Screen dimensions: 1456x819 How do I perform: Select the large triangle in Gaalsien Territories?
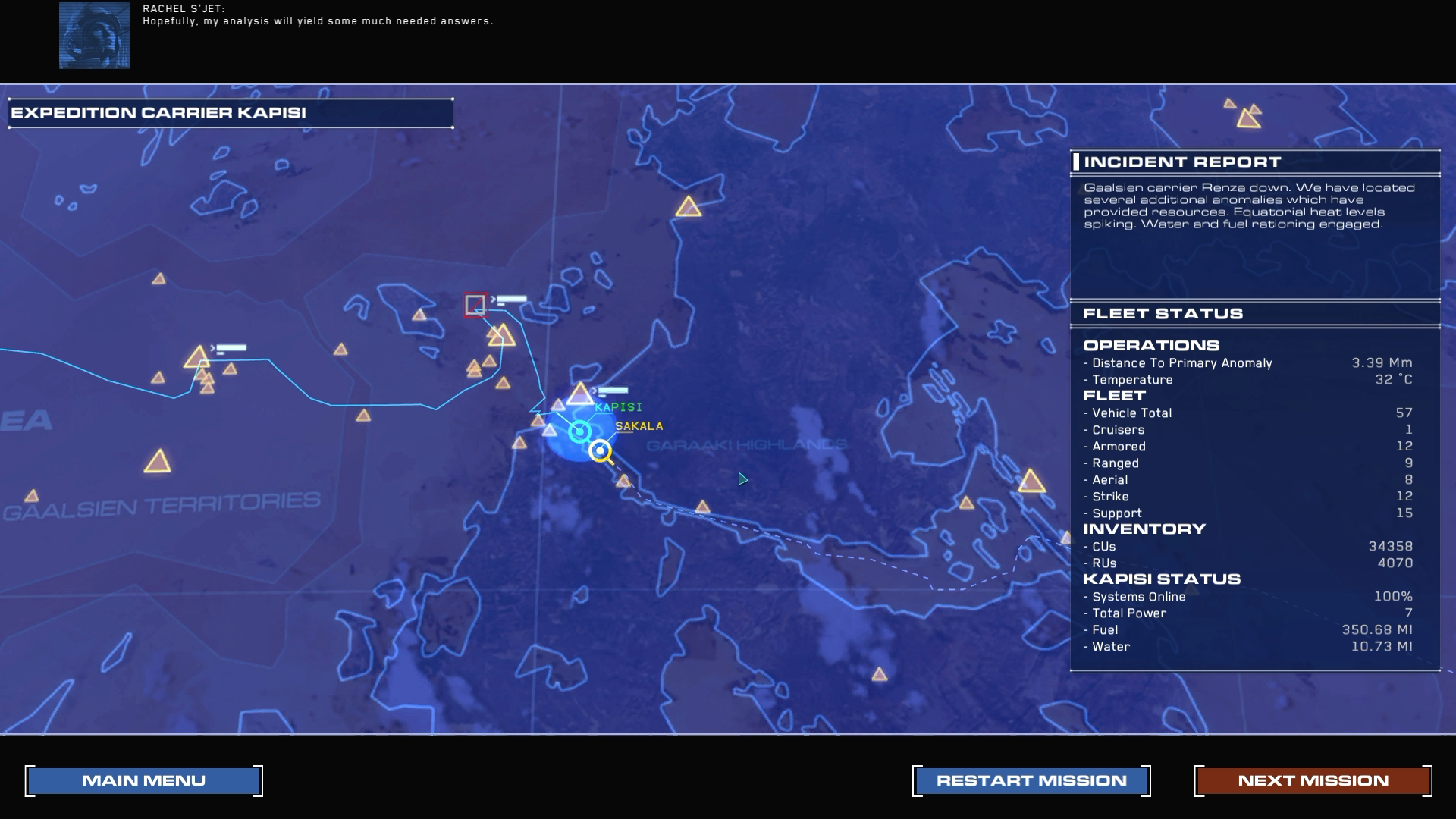pyautogui.click(x=158, y=462)
